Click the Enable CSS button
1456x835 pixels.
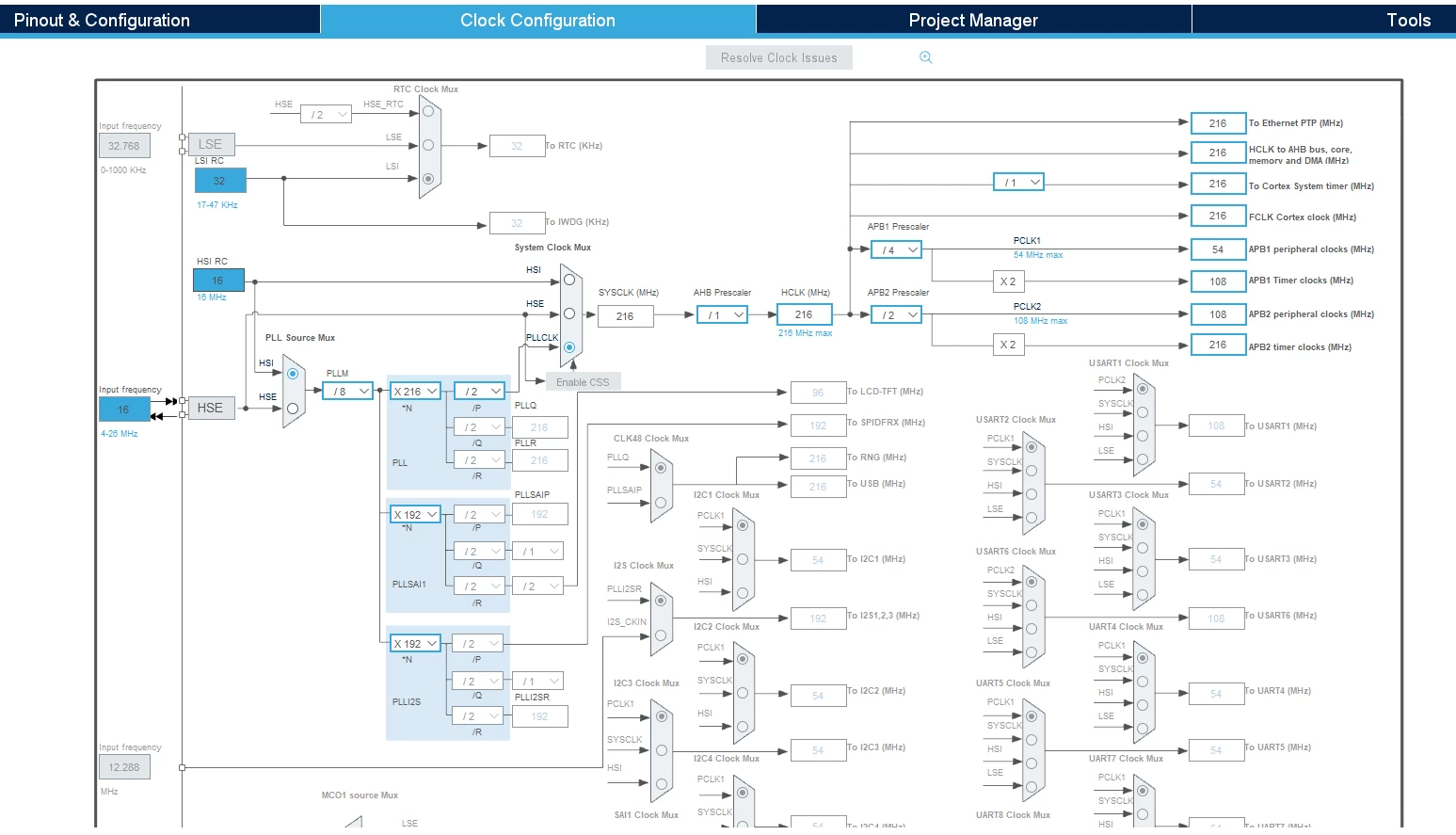tap(583, 382)
